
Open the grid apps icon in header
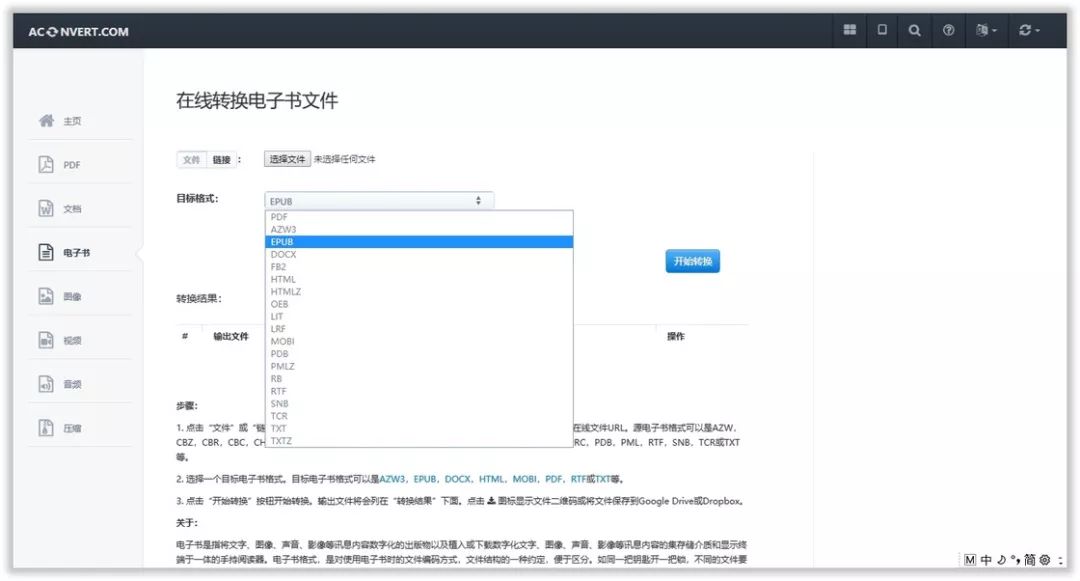(x=850, y=30)
